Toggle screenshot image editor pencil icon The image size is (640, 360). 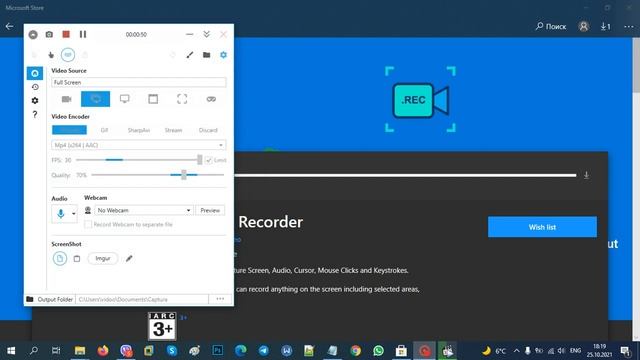coord(129,258)
